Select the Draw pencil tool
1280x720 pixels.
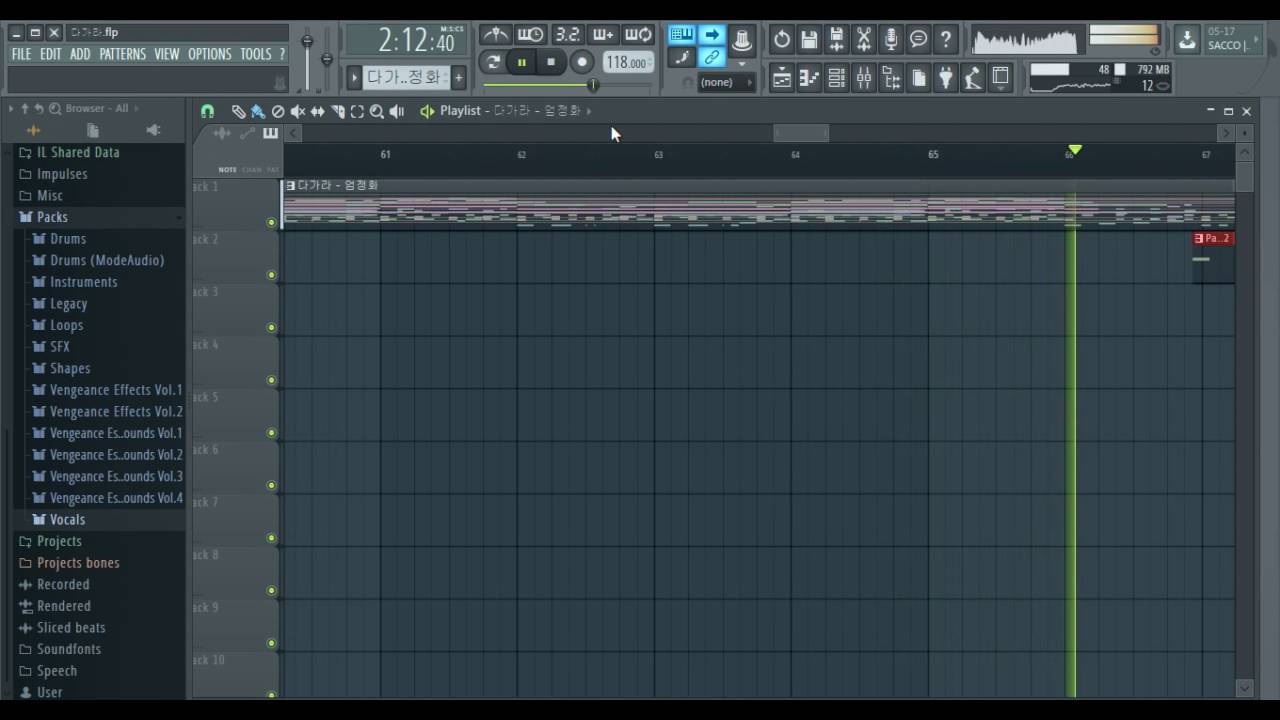(239, 111)
